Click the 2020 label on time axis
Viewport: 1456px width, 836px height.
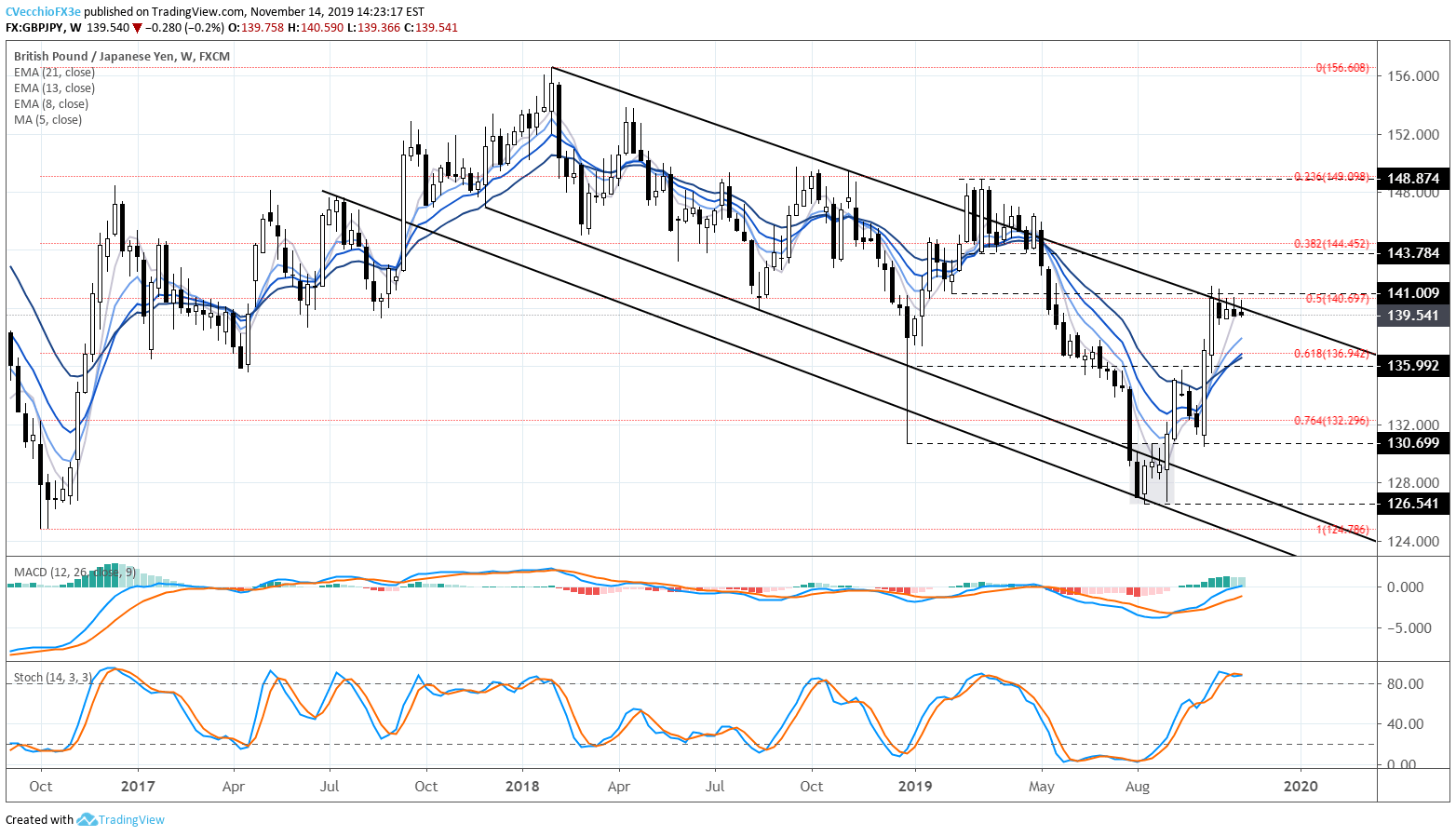click(x=1301, y=787)
